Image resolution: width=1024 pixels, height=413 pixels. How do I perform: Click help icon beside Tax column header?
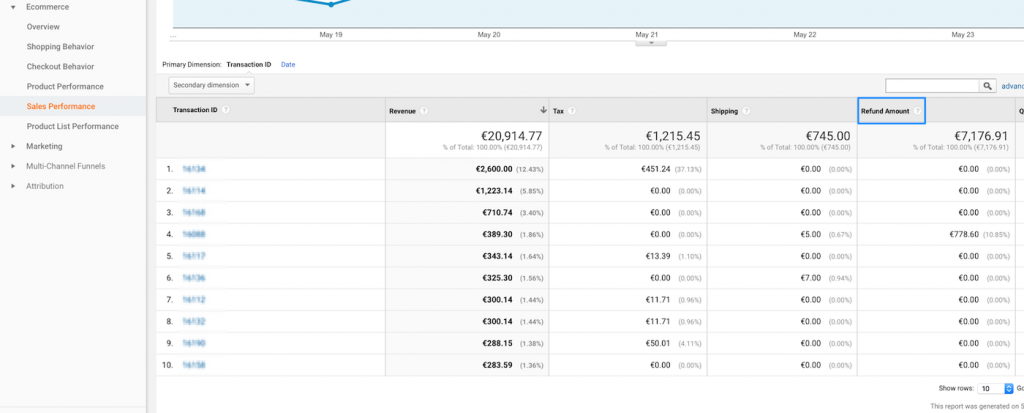pyautogui.click(x=572, y=111)
